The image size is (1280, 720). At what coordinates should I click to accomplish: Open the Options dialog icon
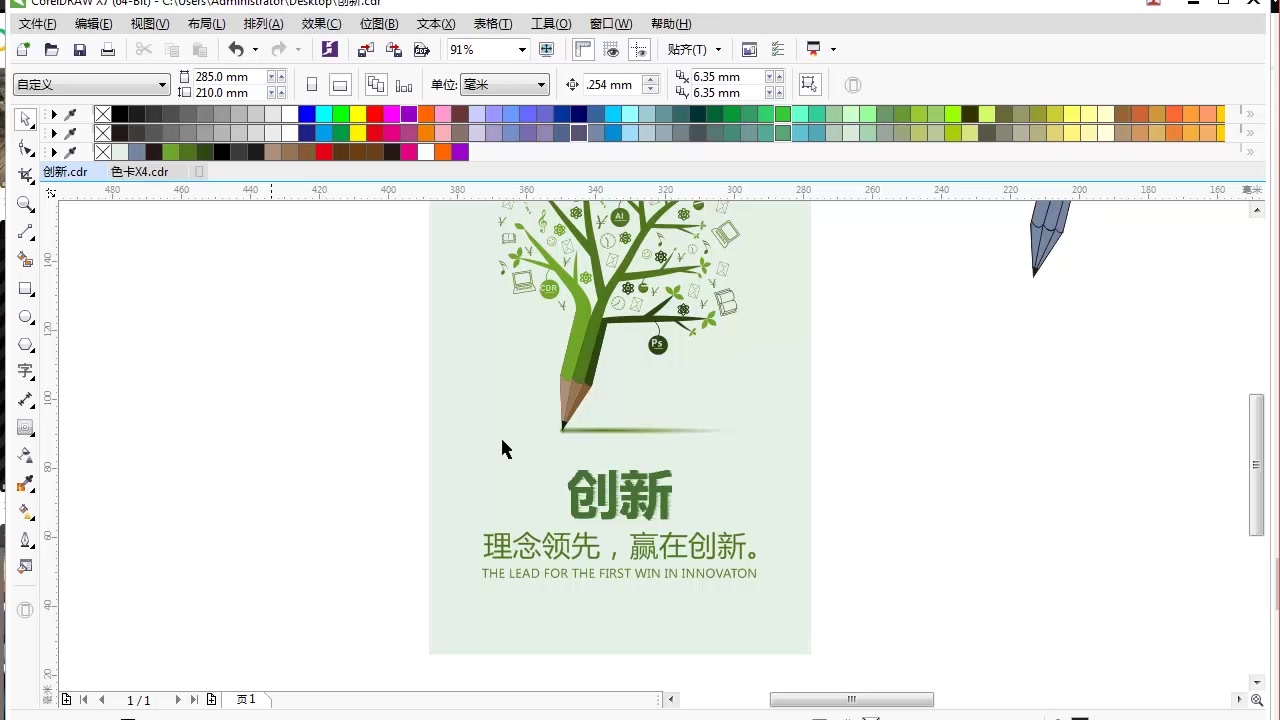pos(778,49)
